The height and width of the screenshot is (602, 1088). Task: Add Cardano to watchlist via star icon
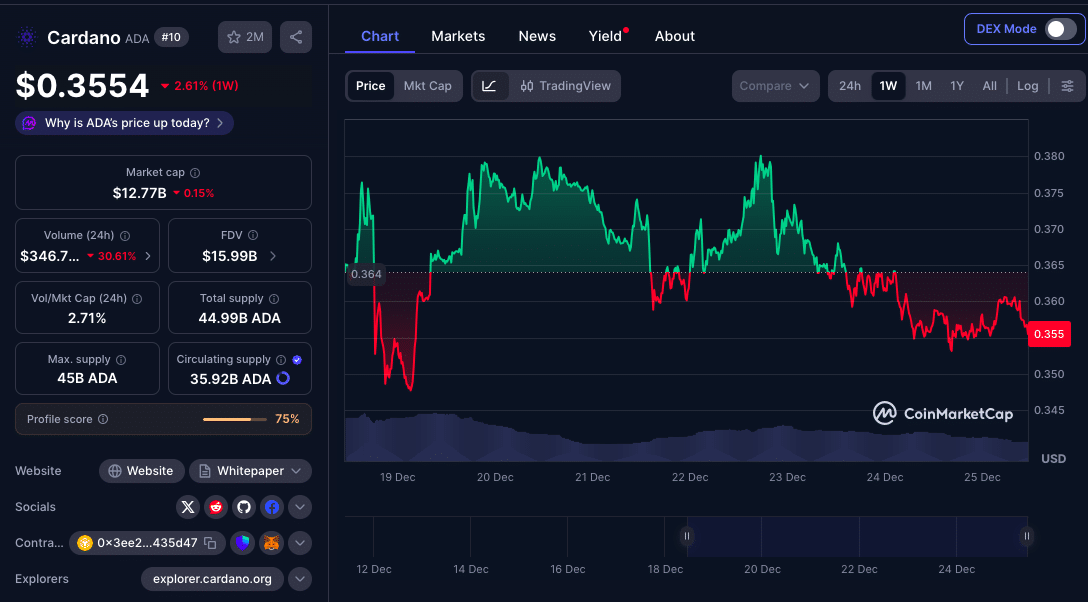point(235,36)
